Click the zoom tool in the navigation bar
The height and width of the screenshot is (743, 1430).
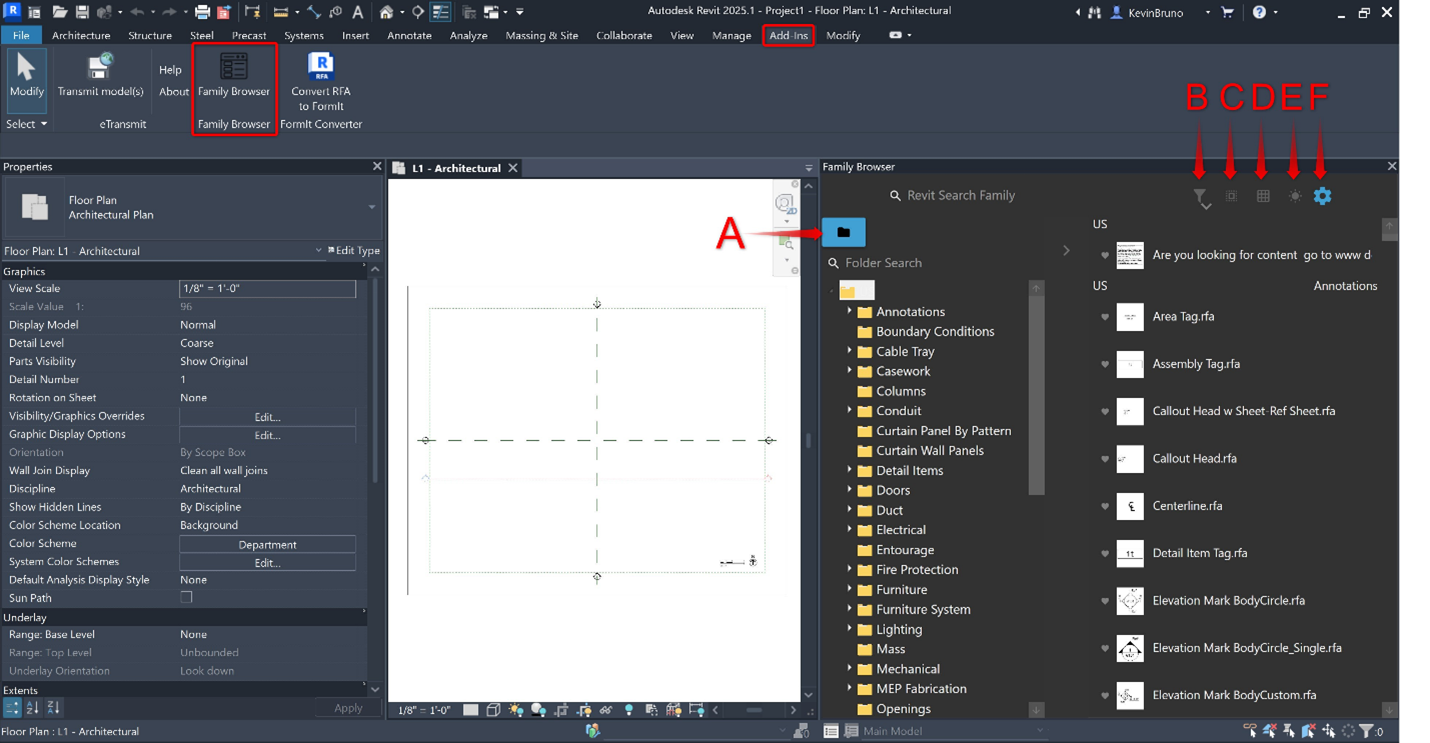tap(787, 245)
